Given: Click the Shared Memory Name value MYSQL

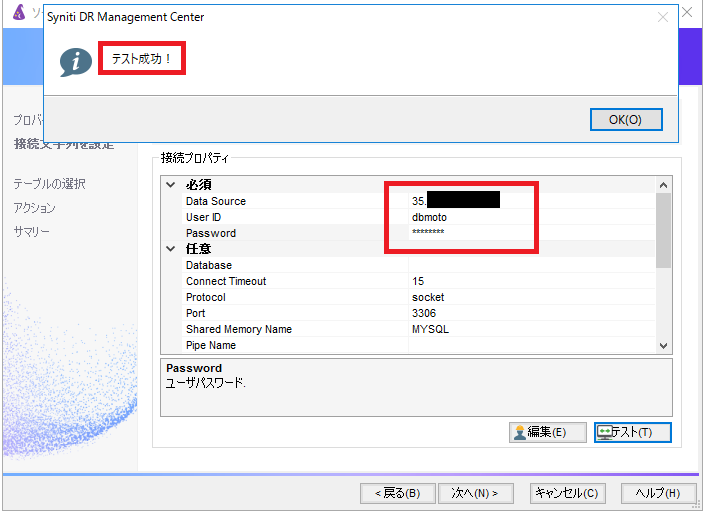Looking at the screenshot, I should (430, 329).
